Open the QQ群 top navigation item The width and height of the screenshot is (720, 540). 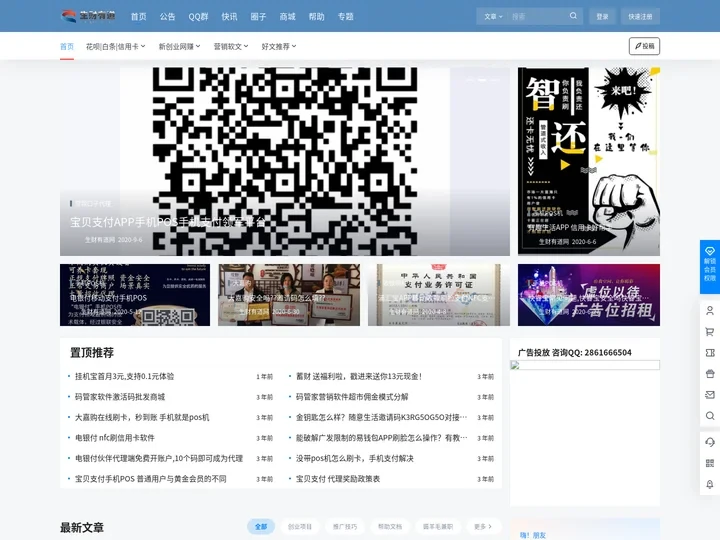pyautogui.click(x=198, y=17)
